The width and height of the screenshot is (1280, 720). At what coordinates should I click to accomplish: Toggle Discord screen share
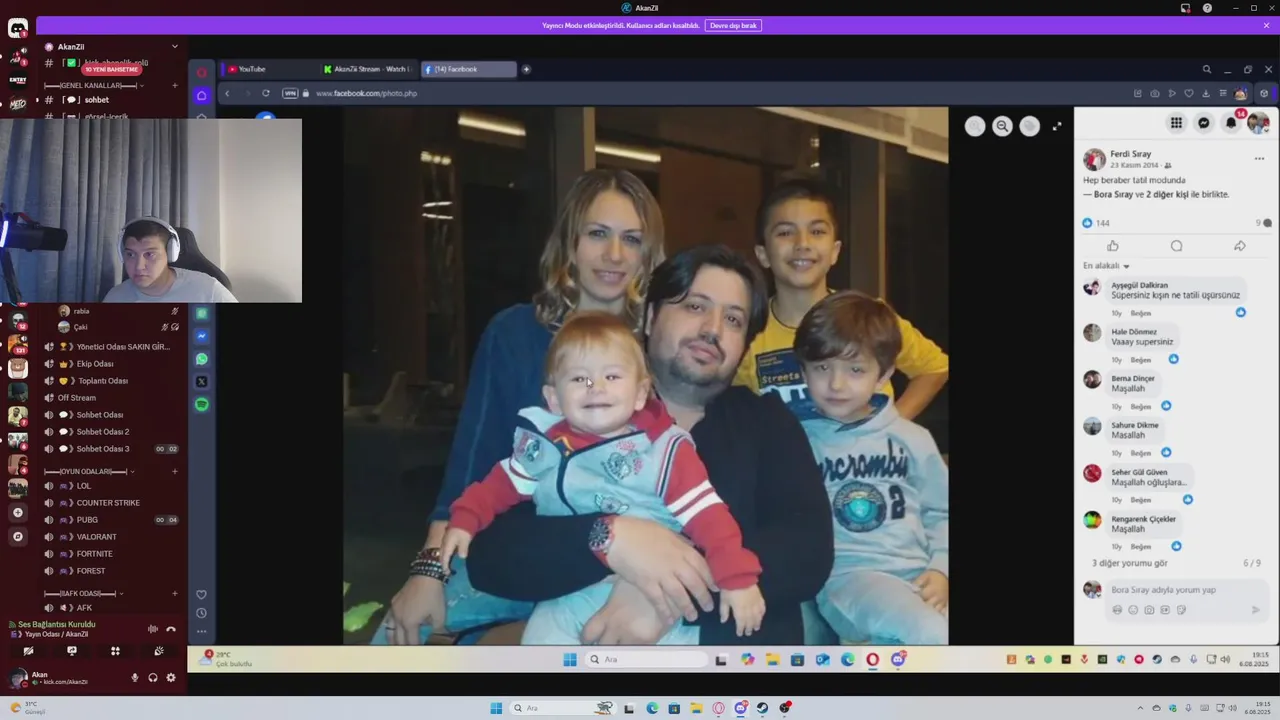[x=72, y=651]
